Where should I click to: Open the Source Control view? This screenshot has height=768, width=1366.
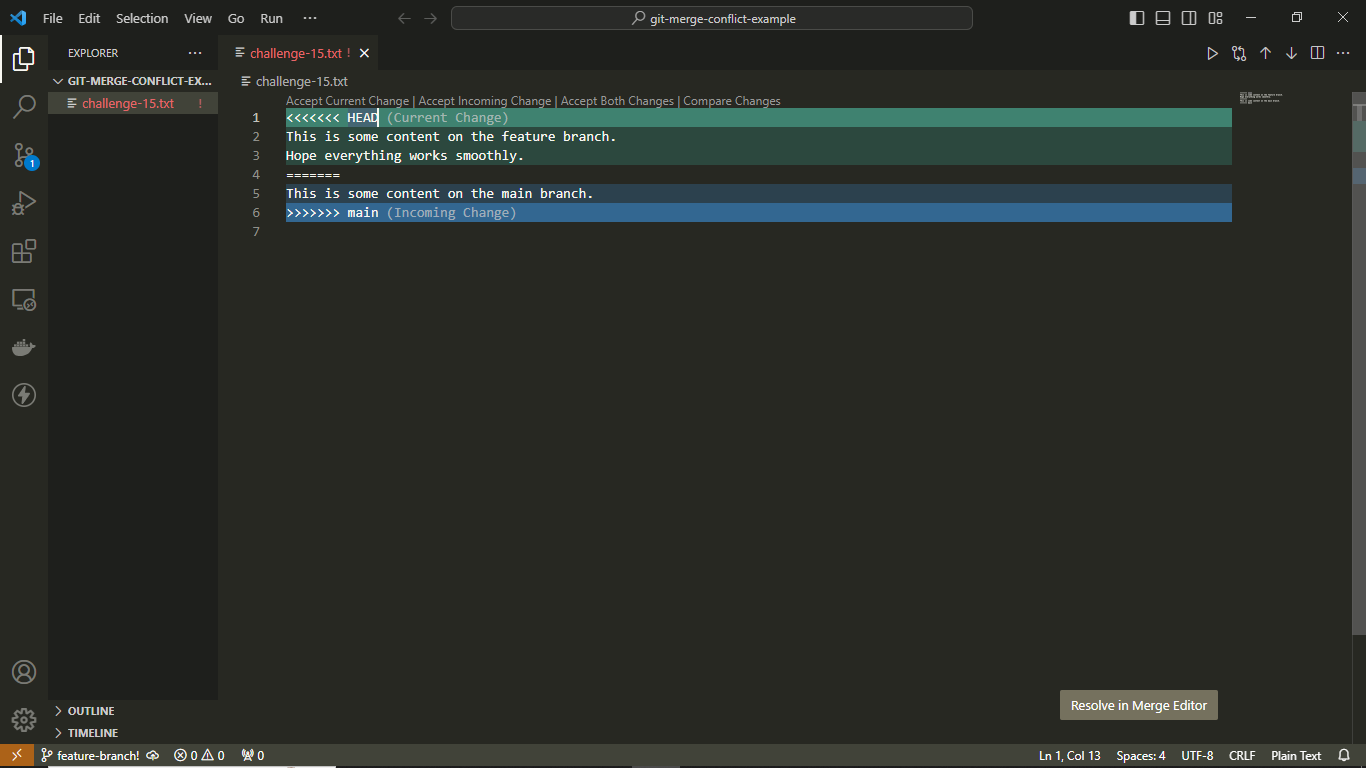[24, 155]
